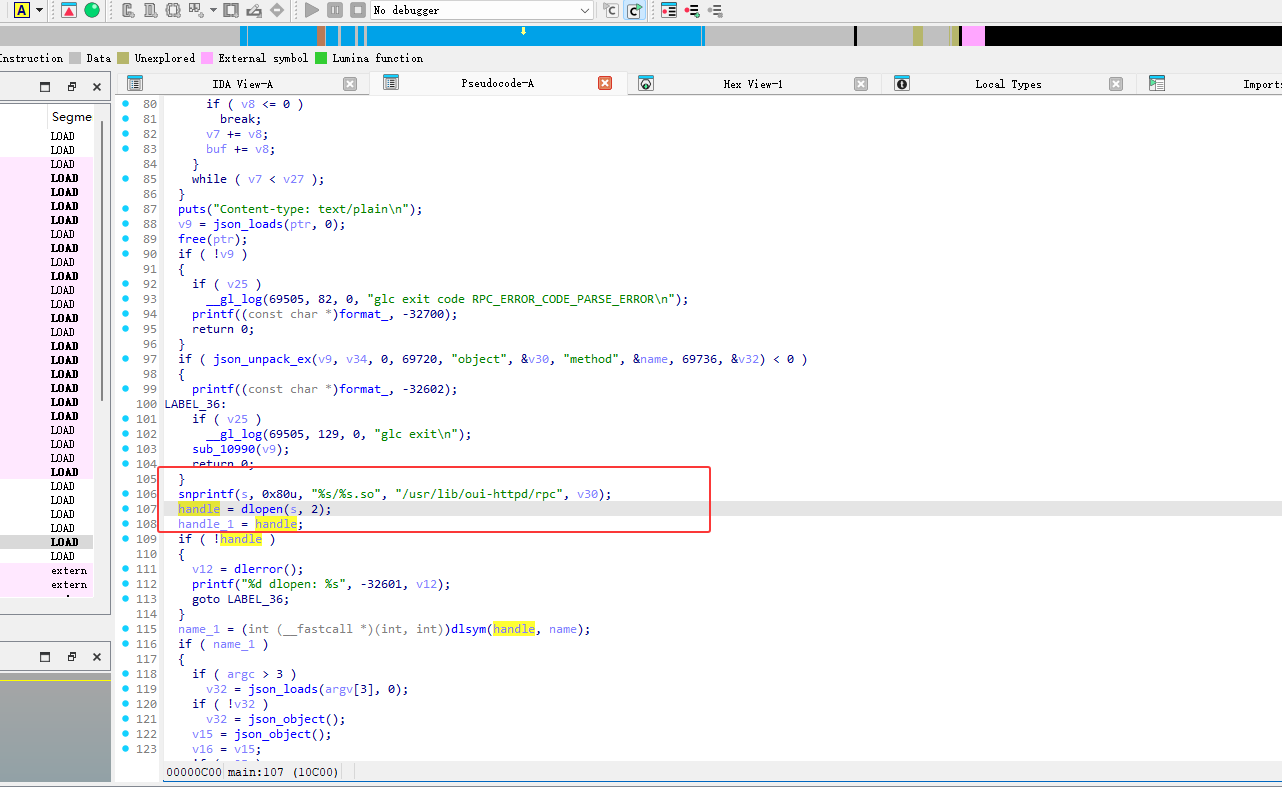Click the second gray code-shape icon after the green circle
Screen dimensions: 1282x787
click(x=150, y=10)
